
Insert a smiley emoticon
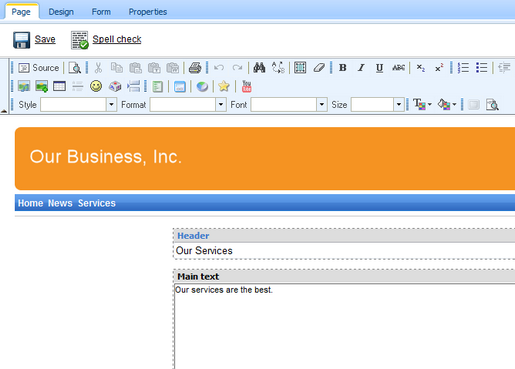[96, 86]
